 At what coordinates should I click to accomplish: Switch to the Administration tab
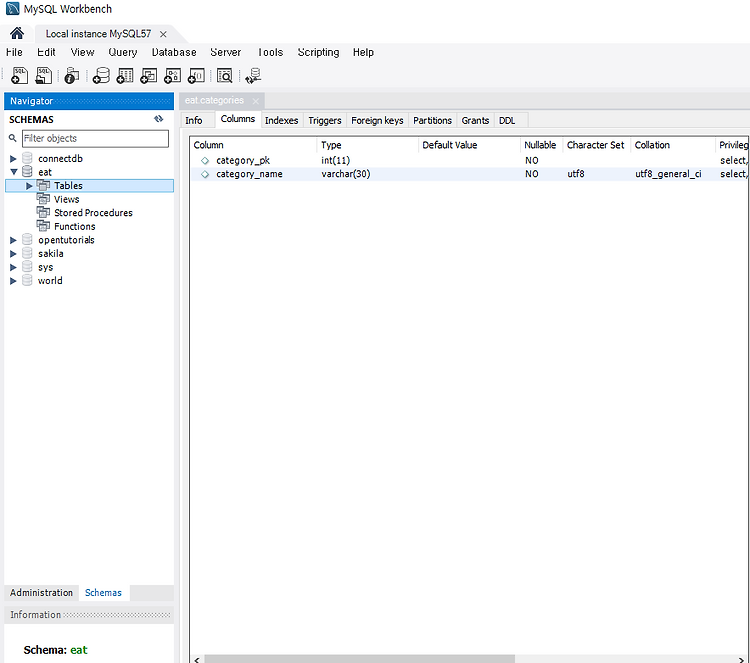42,593
